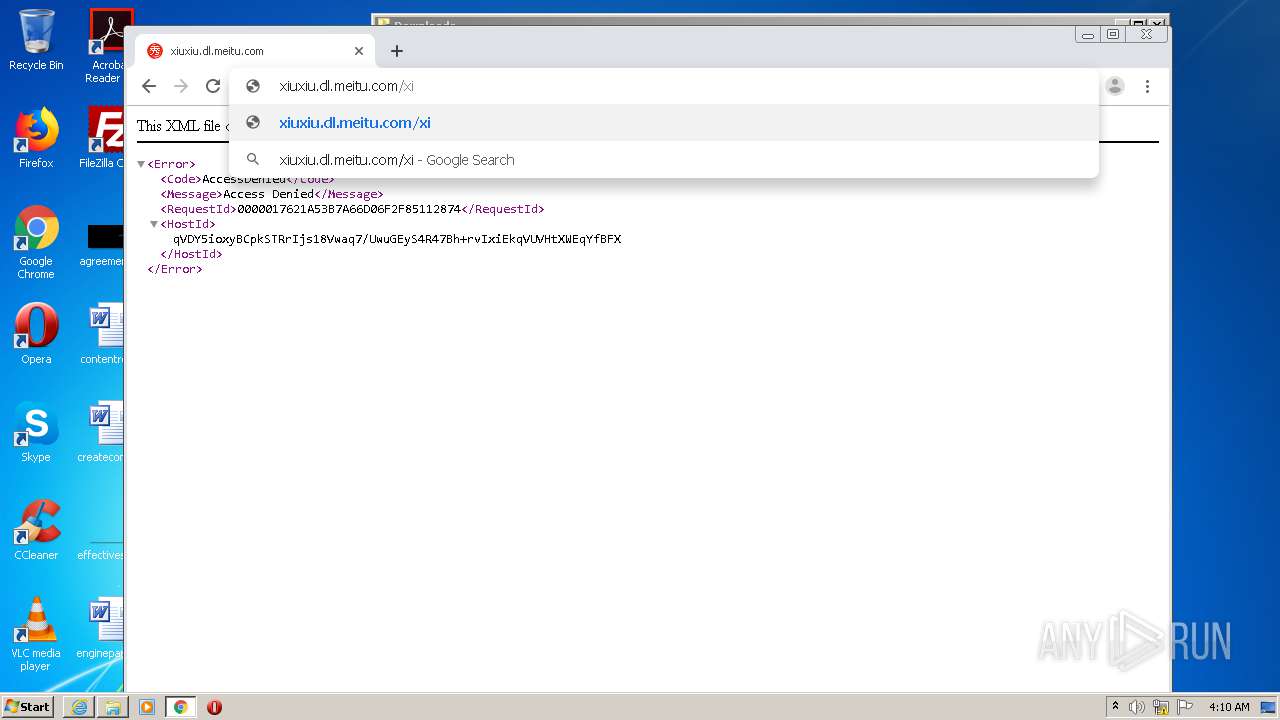Click the browser forward arrow

coord(181,86)
